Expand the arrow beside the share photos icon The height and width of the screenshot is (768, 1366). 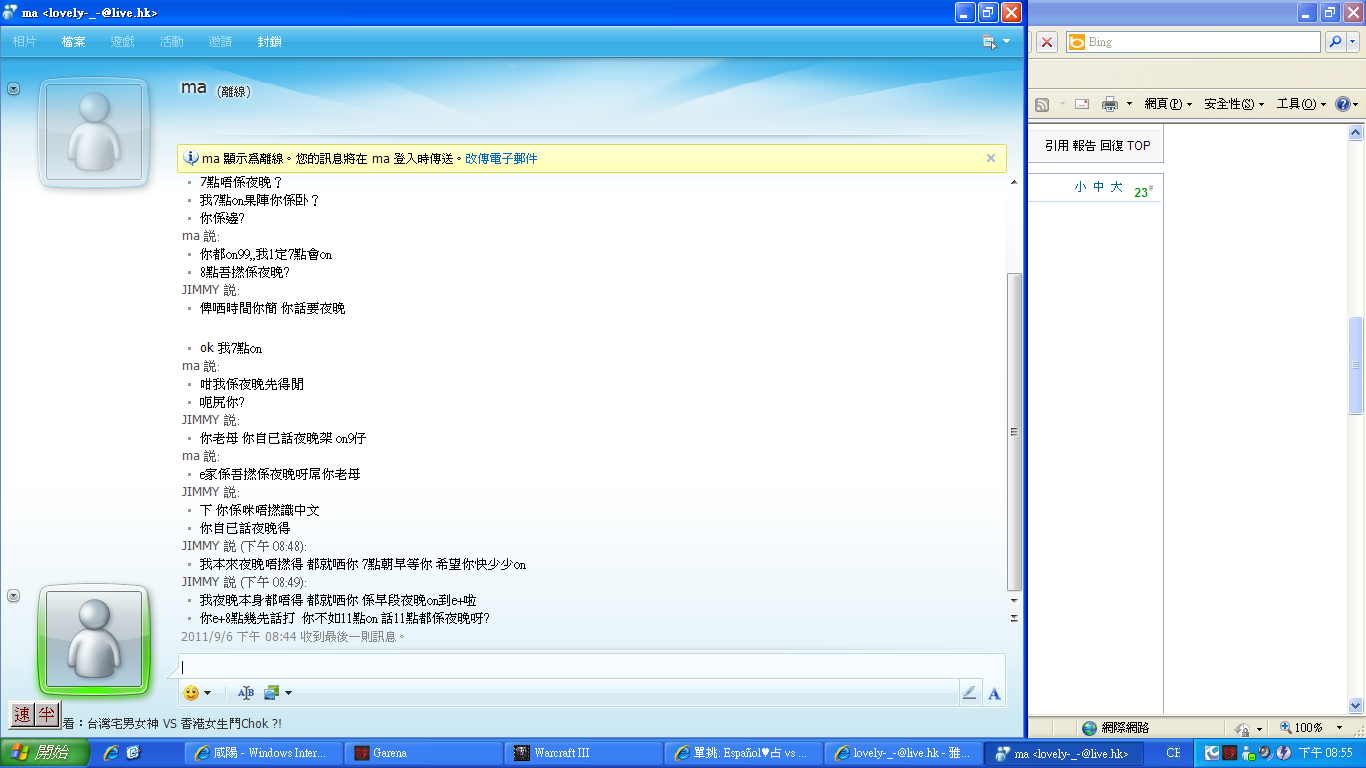[288, 693]
